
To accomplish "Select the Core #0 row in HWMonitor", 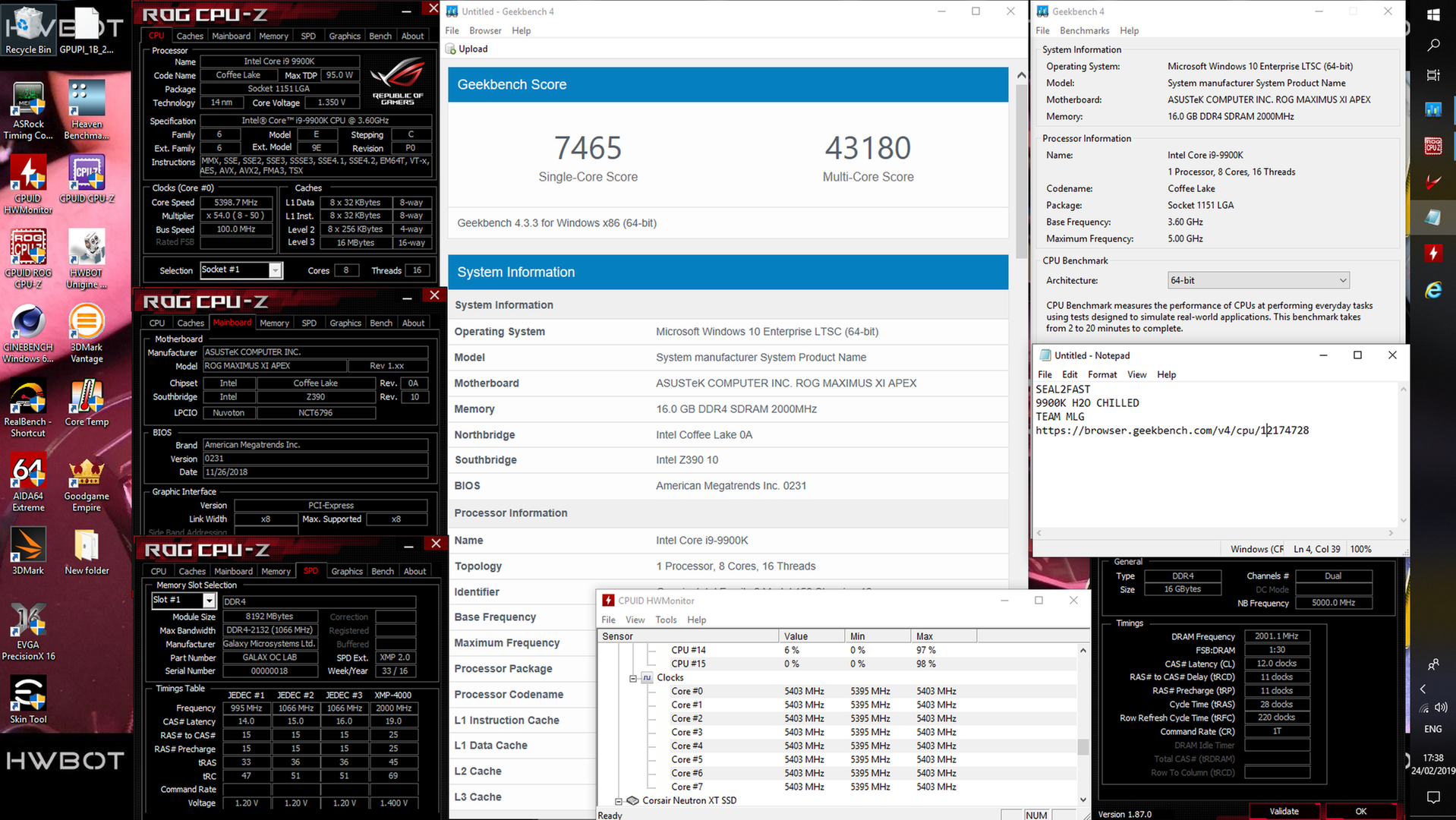I will [837, 691].
